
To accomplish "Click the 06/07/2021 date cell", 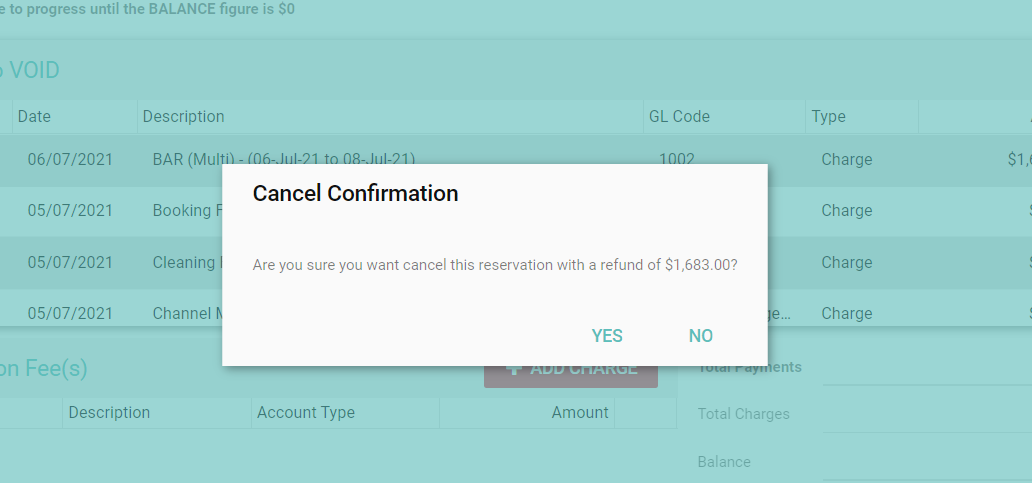I will coord(70,159).
